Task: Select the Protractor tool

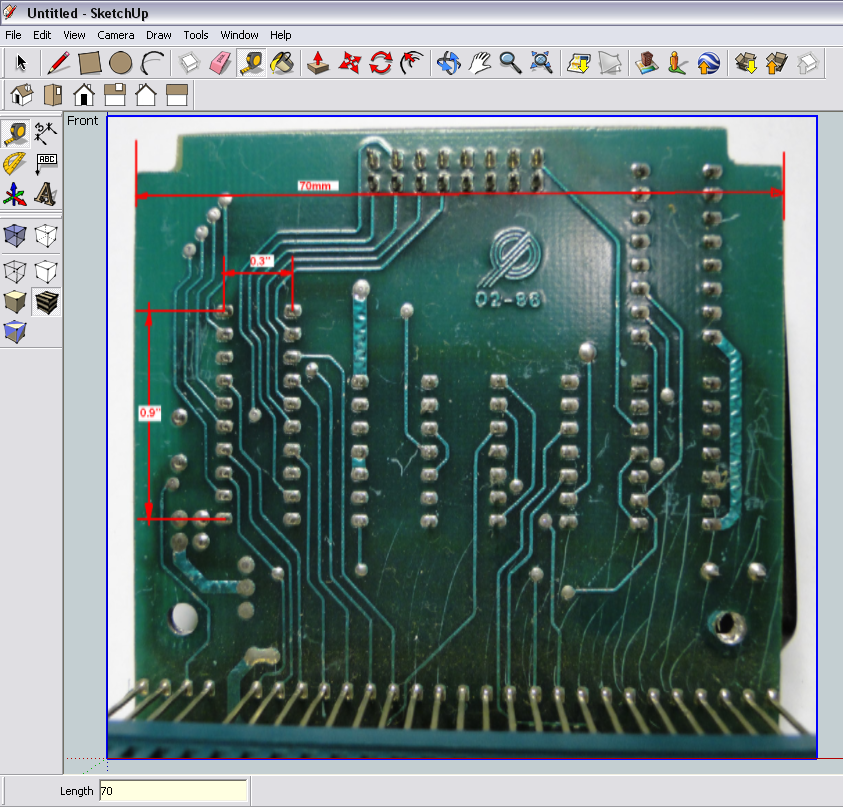Action: click(15, 163)
